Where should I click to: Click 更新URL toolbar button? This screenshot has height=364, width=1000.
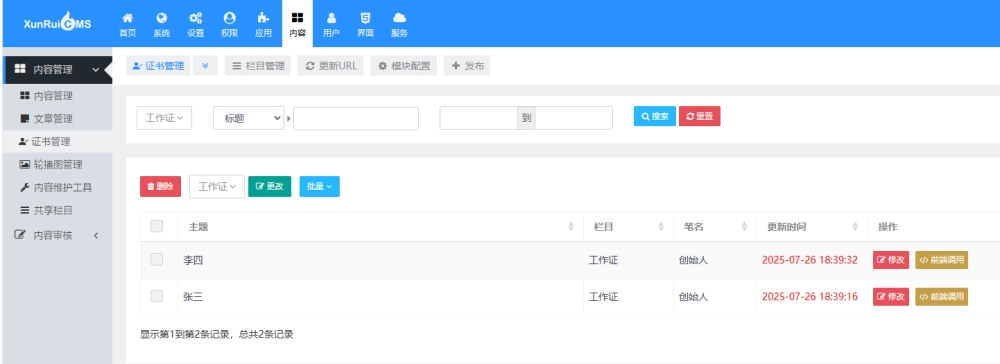330,66
